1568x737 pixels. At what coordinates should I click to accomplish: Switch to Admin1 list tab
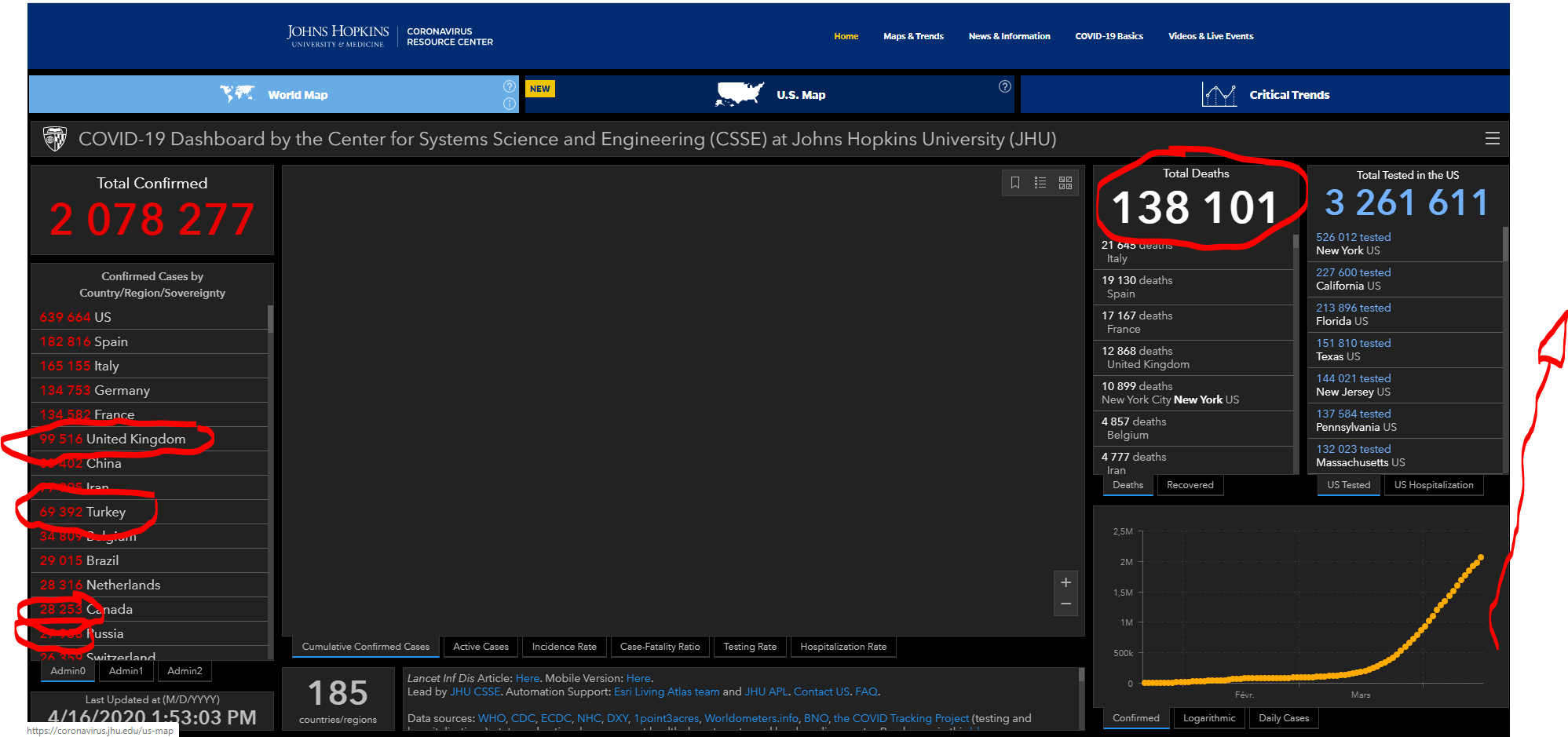coord(126,671)
